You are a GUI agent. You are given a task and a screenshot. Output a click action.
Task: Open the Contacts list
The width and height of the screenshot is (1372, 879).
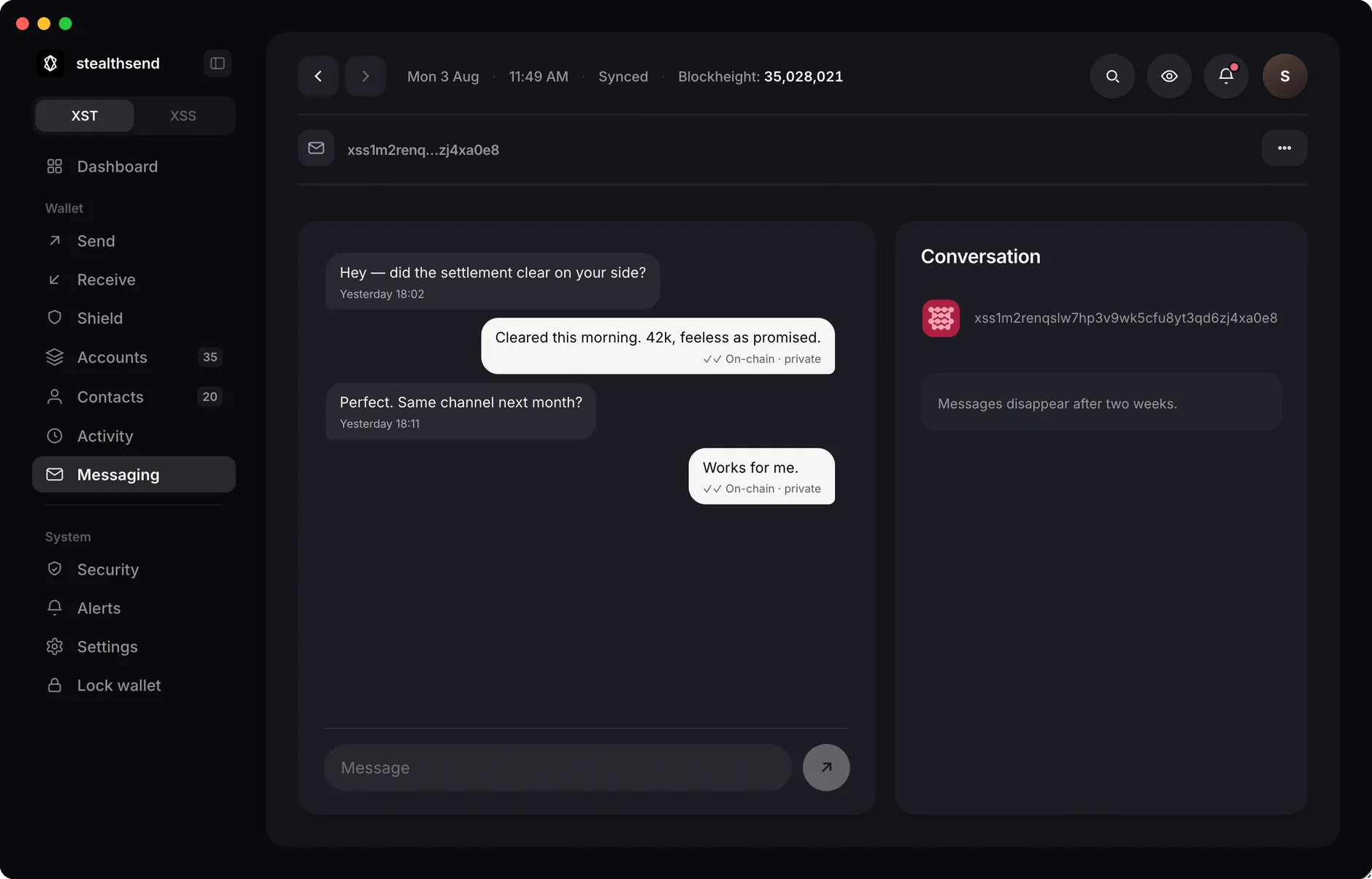[134, 397]
